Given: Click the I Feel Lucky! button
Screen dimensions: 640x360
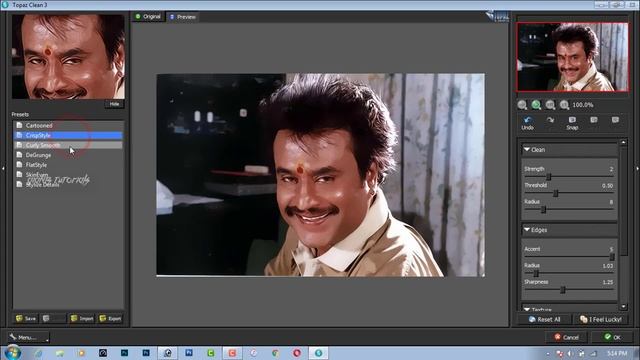Looking at the screenshot, I should (x=600, y=319).
